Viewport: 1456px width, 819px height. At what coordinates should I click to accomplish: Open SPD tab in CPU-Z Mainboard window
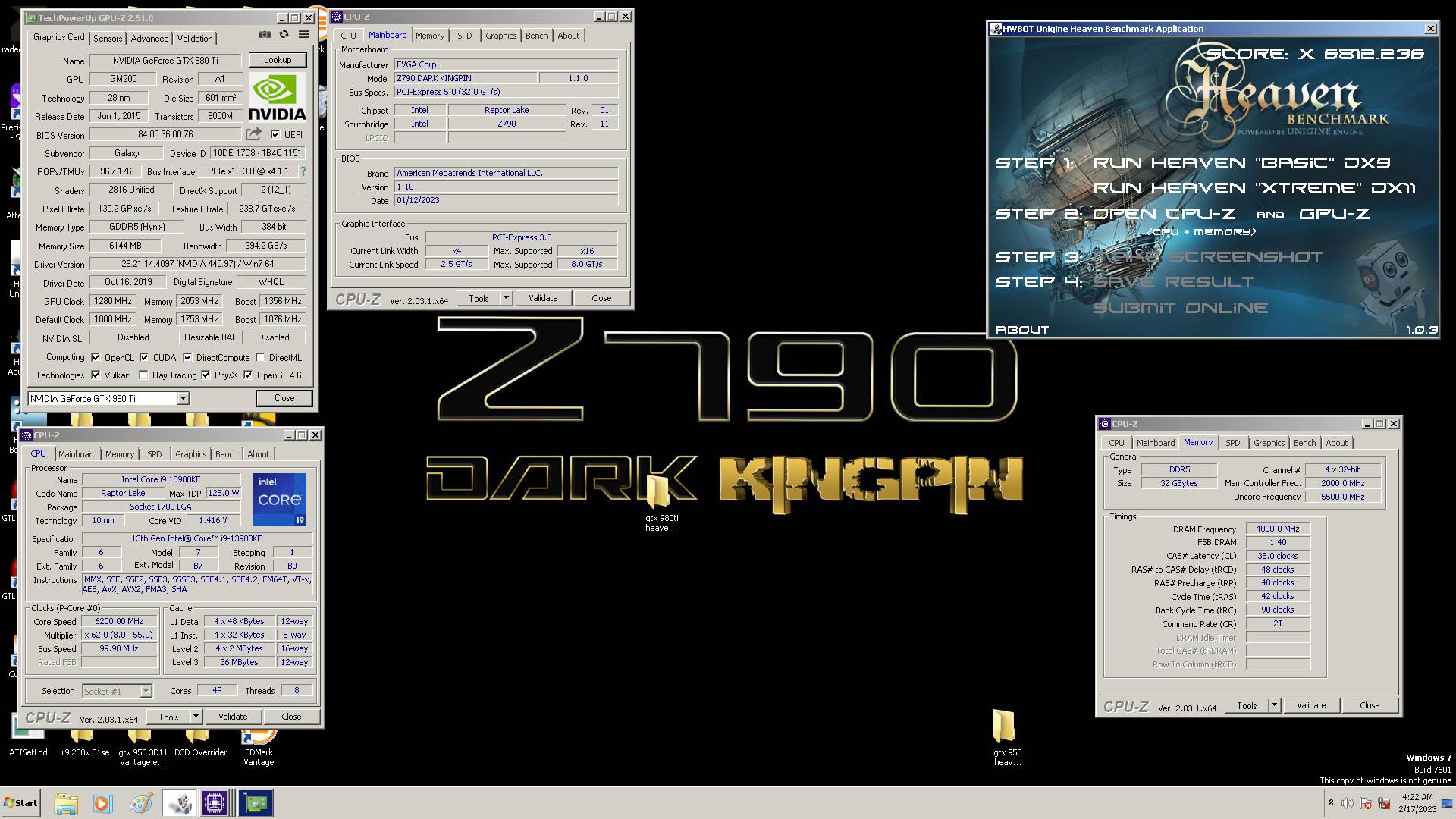pos(464,36)
